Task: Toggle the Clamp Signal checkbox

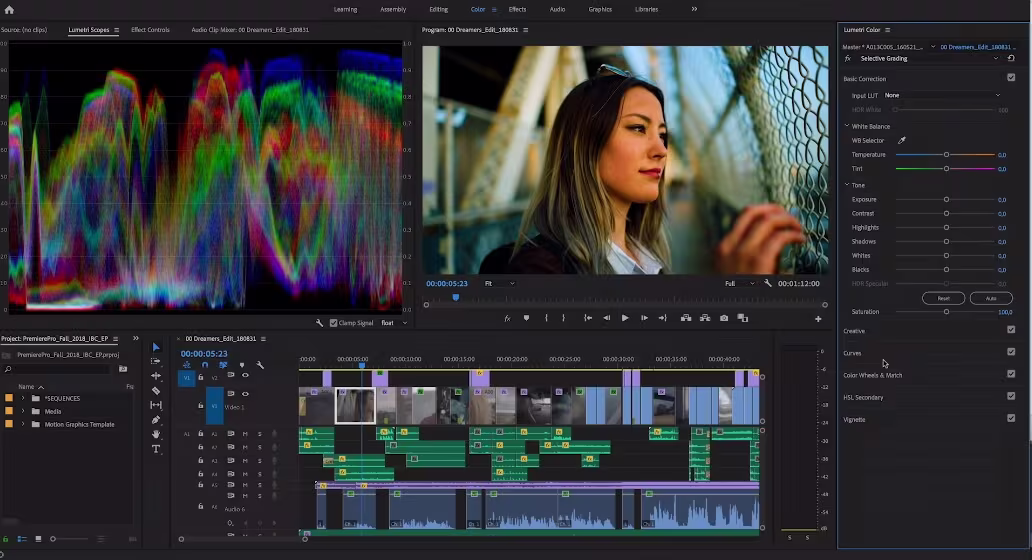Action: coord(334,323)
